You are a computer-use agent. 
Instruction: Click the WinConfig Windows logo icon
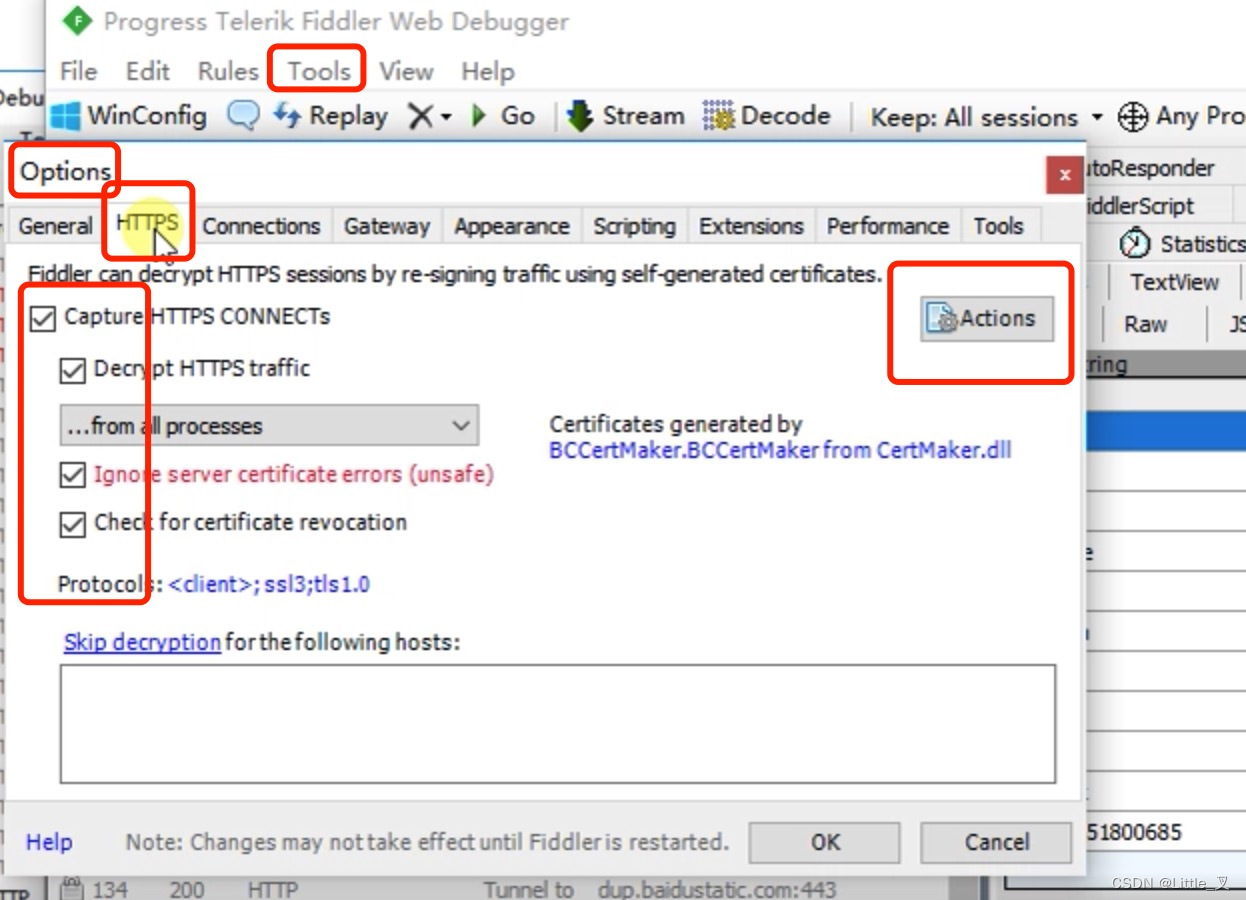pos(66,116)
